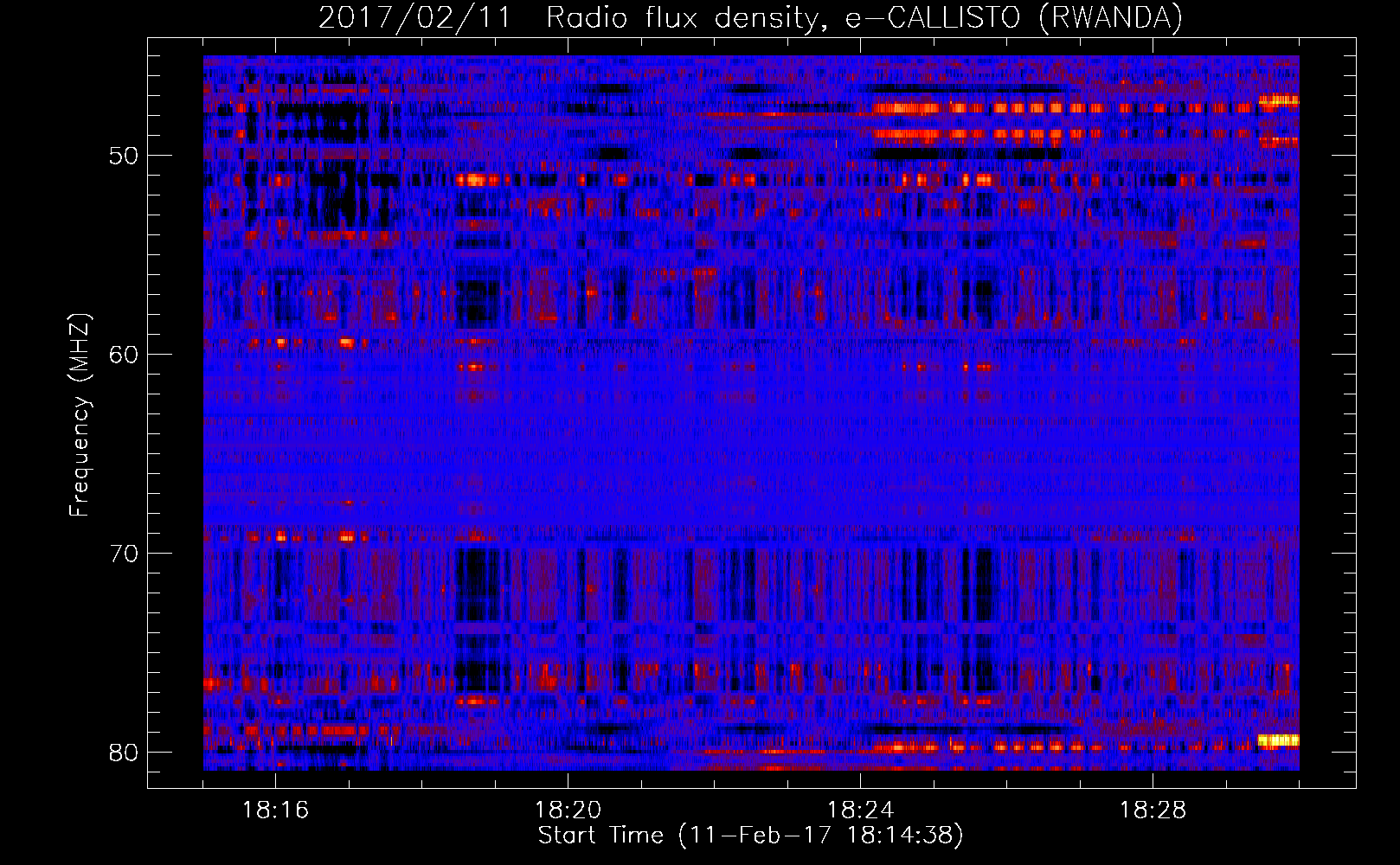
Task: Click the 18:28 time tick label
Action: coord(1153,811)
